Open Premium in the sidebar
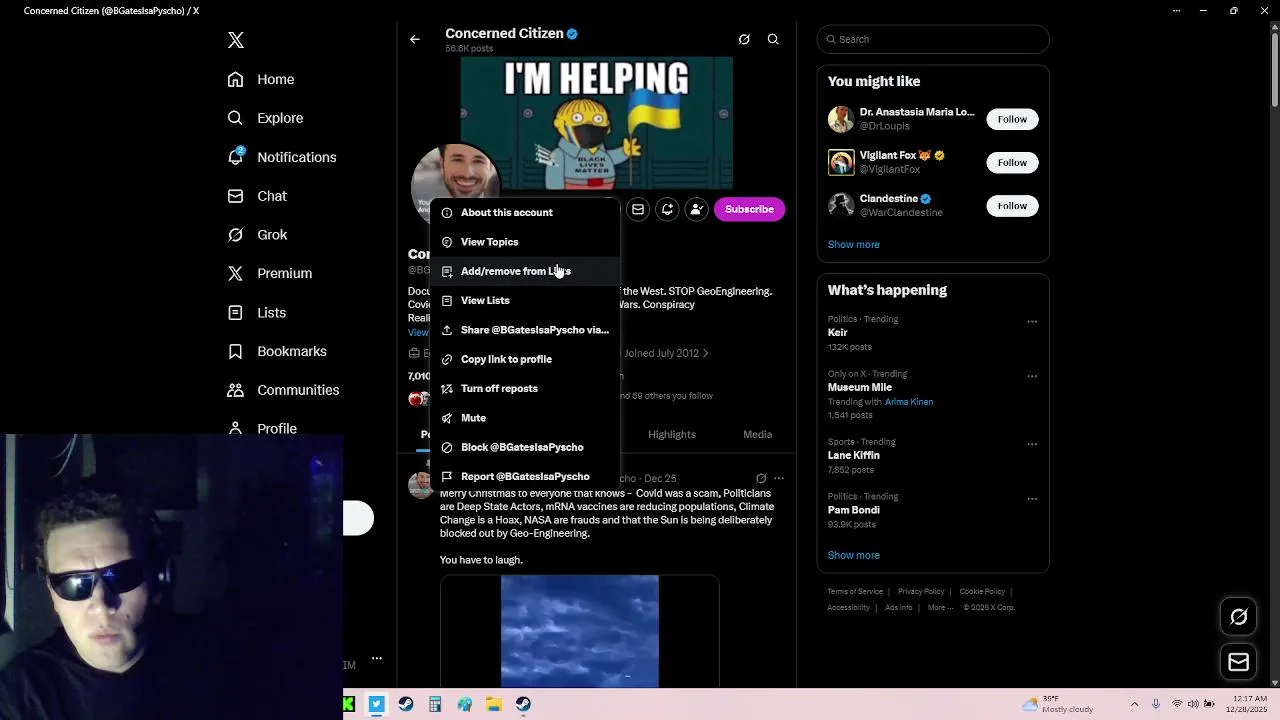Image resolution: width=1280 pixels, height=720 pixels. pyautogui.click(x=269, y=273)
